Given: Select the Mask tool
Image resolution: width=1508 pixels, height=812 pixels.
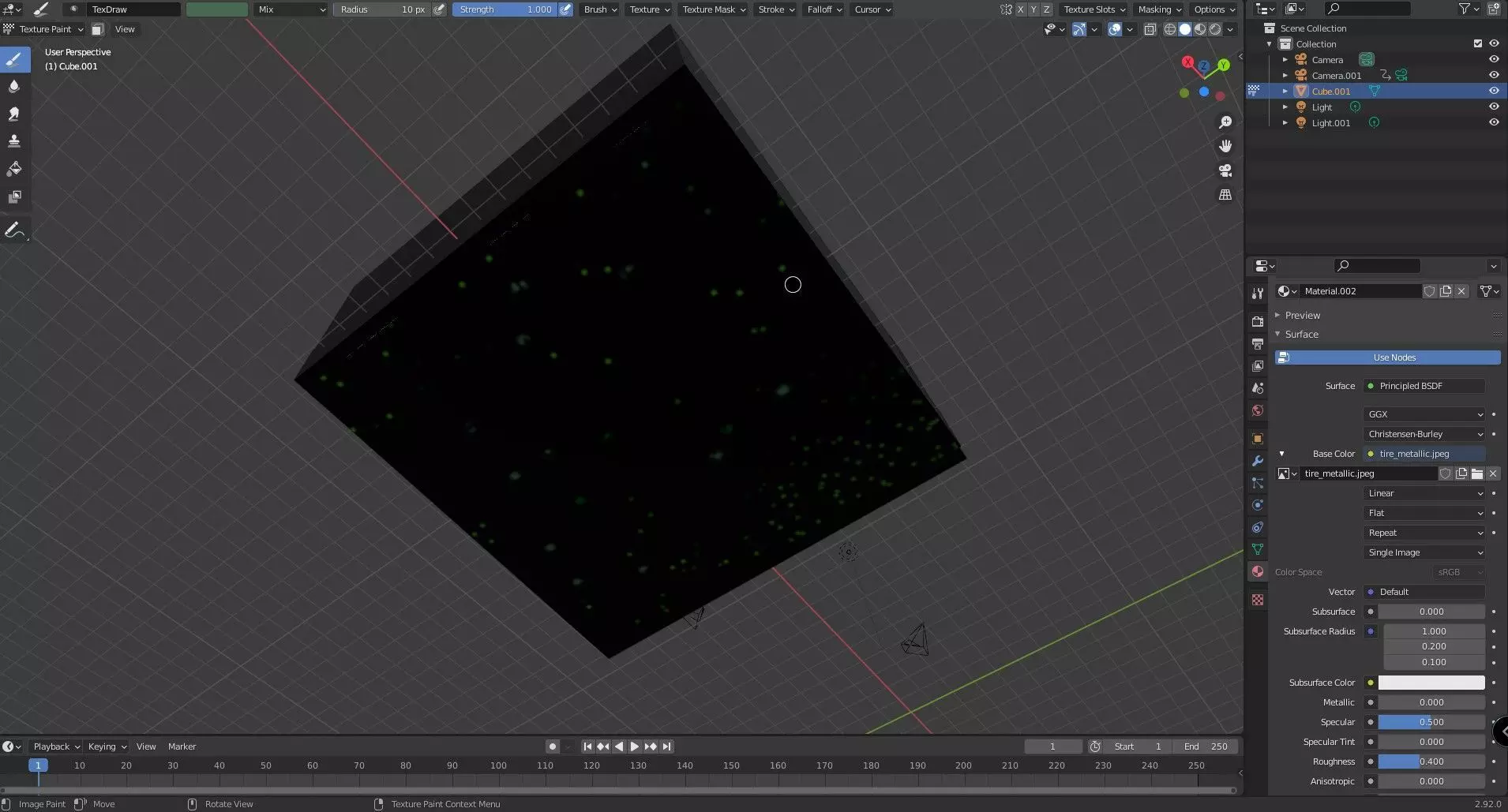Looking at the screenshot, I should tap(14, 196).
